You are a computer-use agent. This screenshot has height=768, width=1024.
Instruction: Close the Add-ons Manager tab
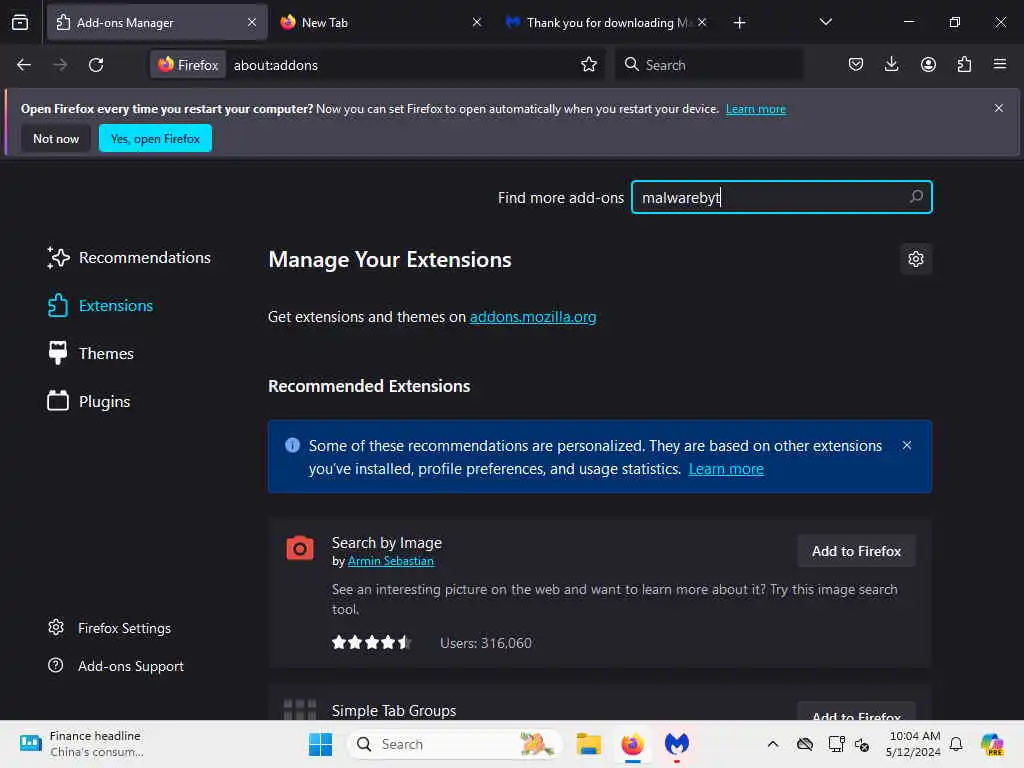tap(252, 22)
